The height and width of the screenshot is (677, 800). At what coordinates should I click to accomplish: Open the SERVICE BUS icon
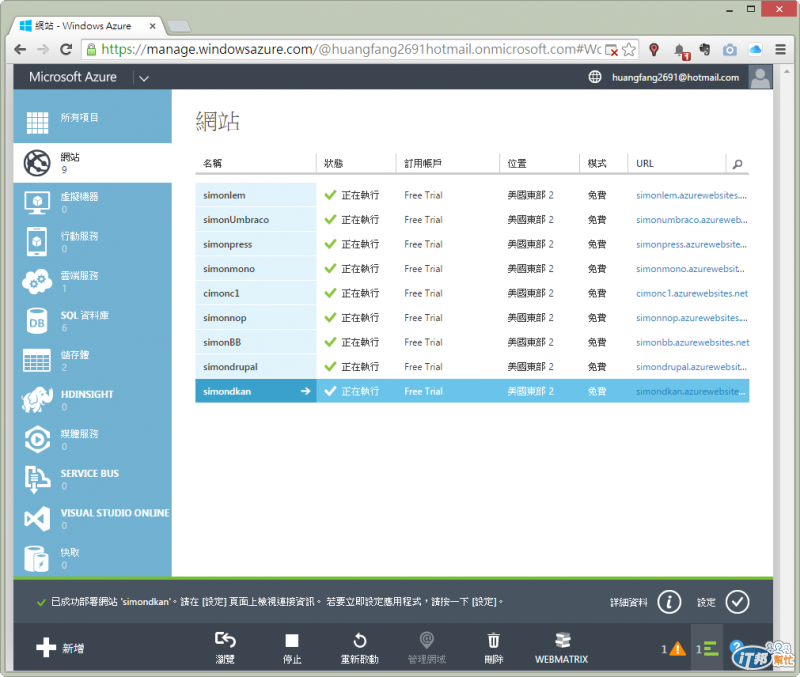point(37,479)
